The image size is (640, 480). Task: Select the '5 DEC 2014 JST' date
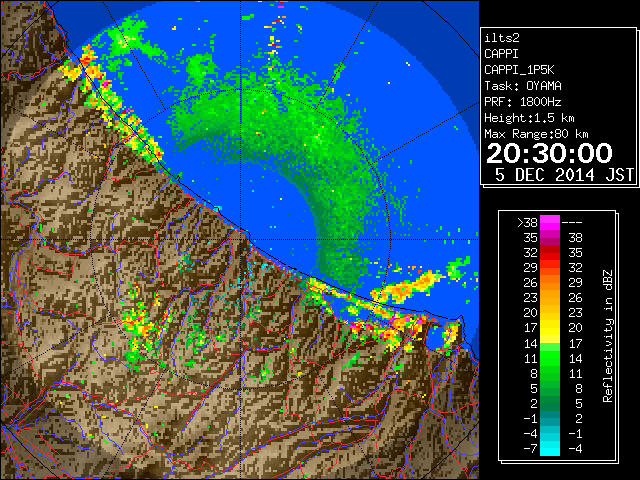coord(564,175)
